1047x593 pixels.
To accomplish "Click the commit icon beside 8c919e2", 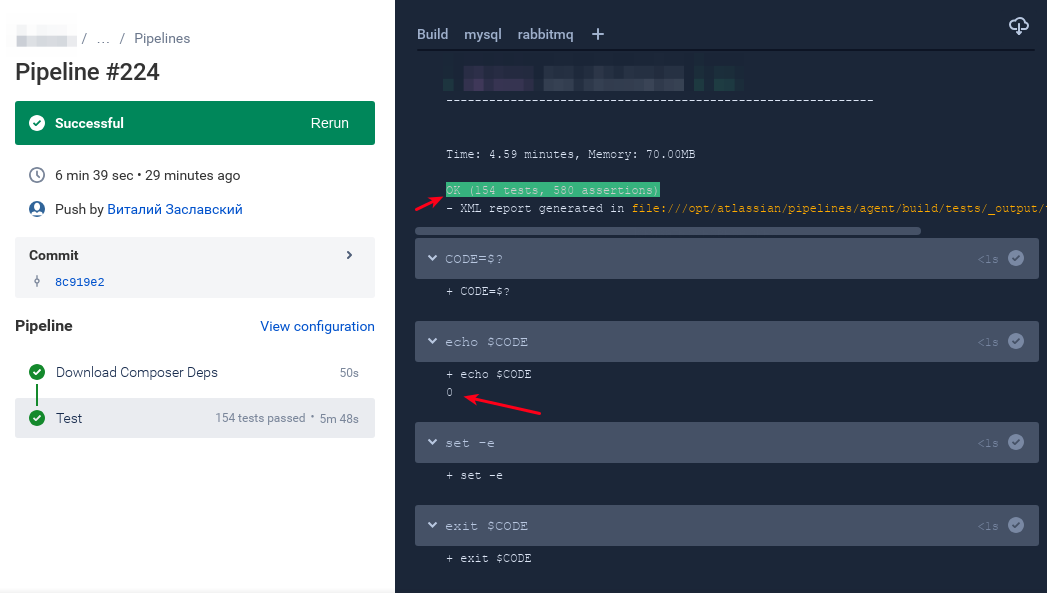I will (37, 282).
